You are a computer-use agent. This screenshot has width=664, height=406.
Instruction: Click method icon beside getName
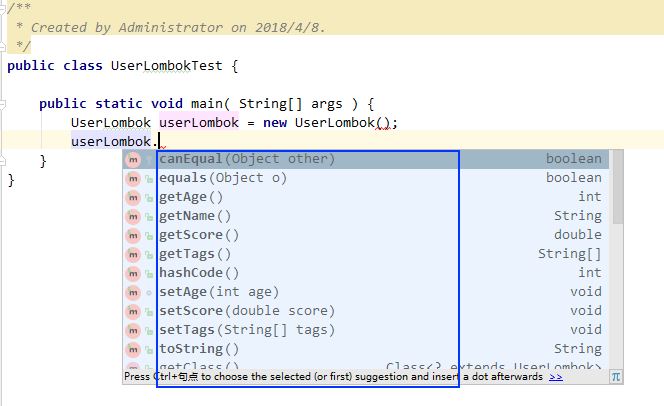tap(133, 217)
